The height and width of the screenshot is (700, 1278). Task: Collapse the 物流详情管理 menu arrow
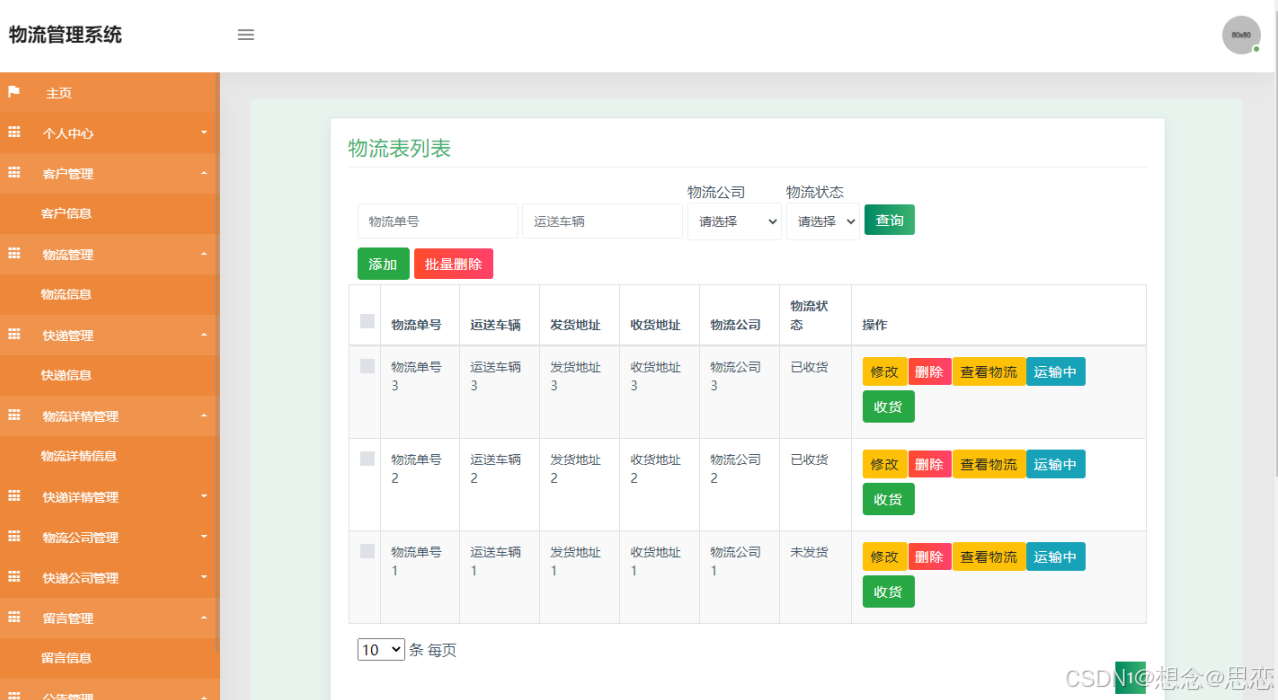pos(204,416)
